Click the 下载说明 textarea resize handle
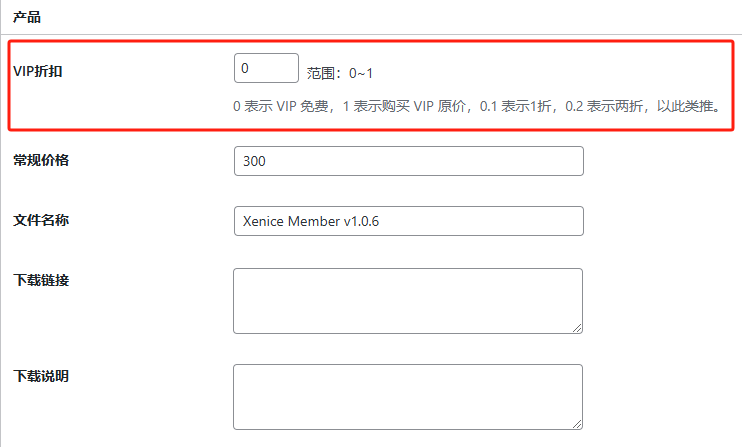Viewport: 742px width, 447px height. 577,423
